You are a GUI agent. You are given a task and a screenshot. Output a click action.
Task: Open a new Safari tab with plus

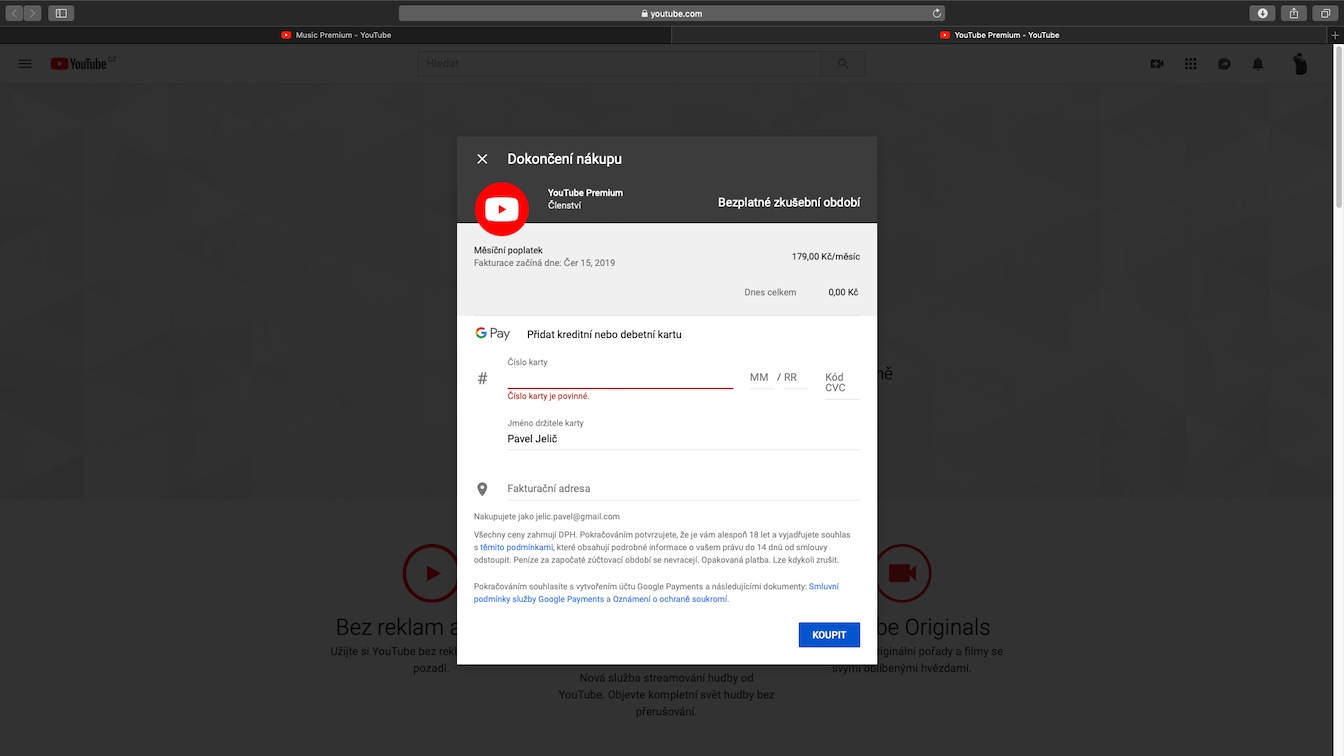click(1335, 35)
